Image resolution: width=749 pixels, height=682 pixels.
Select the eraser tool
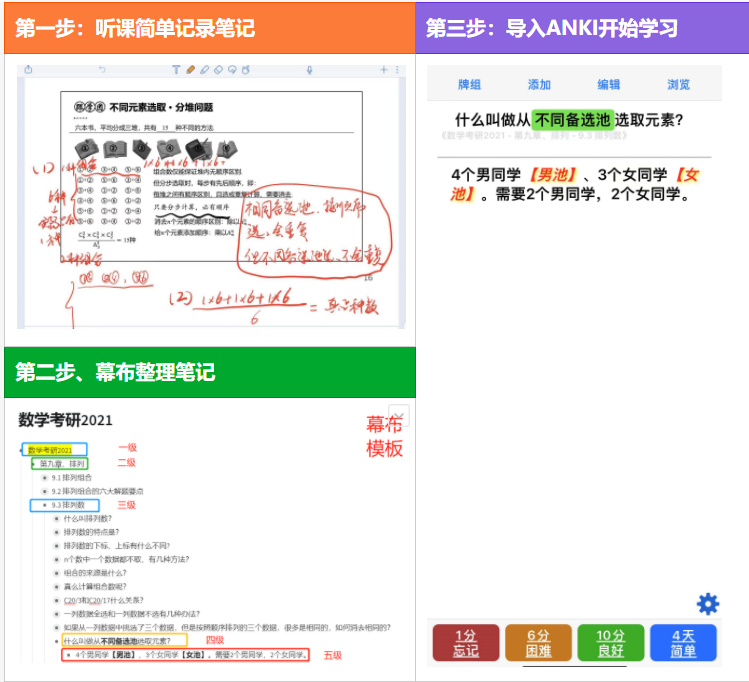218,70
